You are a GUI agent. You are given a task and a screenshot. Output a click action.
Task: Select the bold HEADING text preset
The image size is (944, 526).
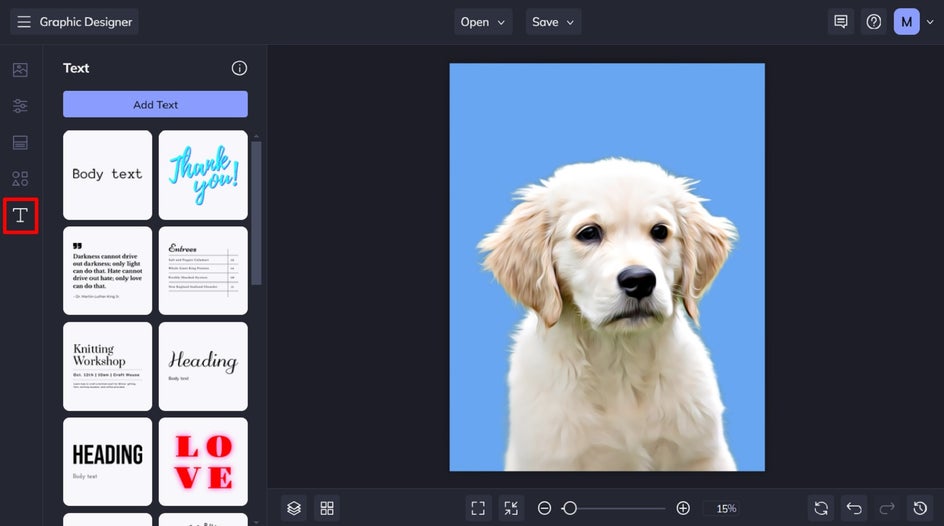[107, 462]
